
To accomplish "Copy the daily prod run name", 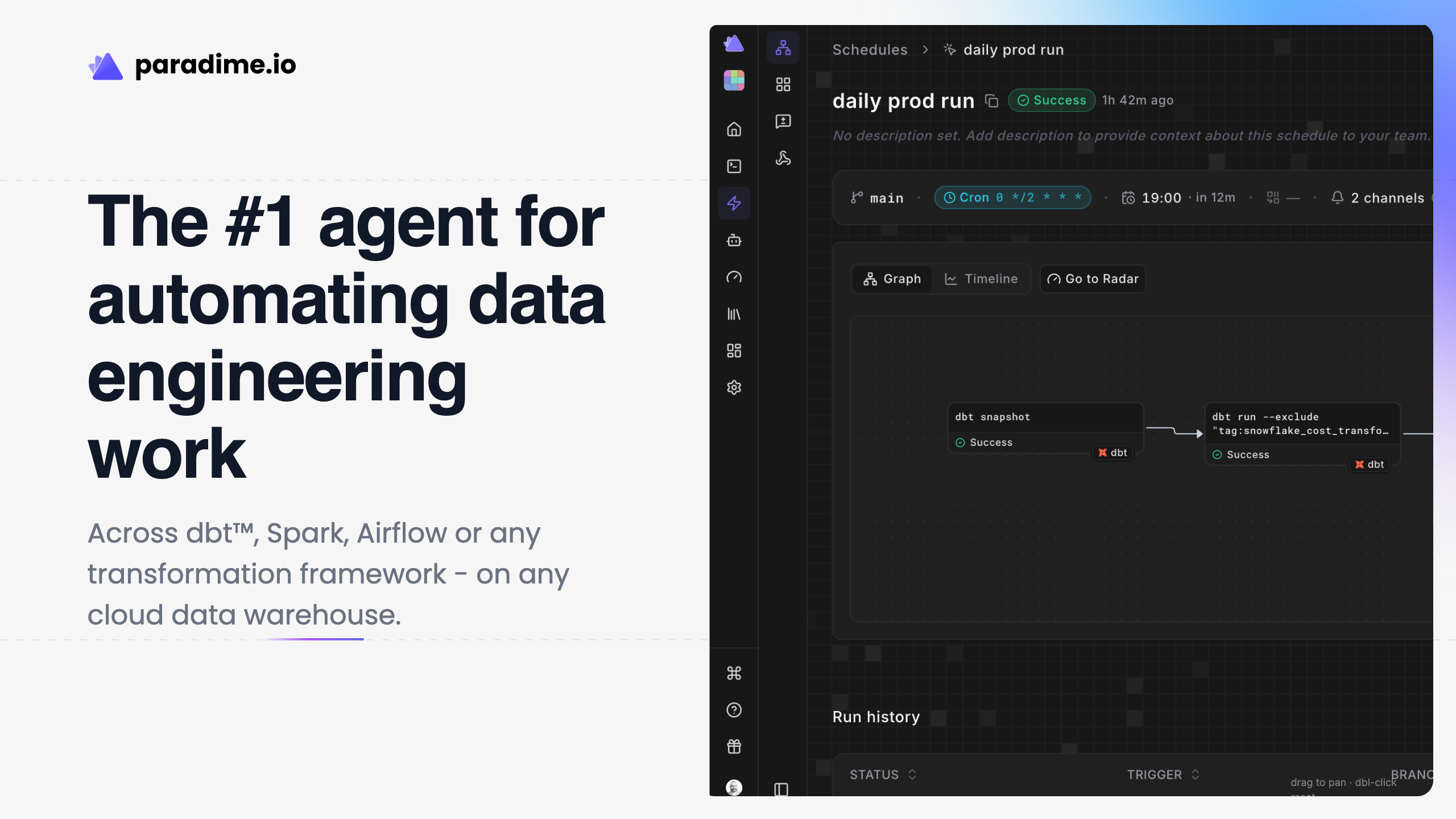I will coord(991,101).
